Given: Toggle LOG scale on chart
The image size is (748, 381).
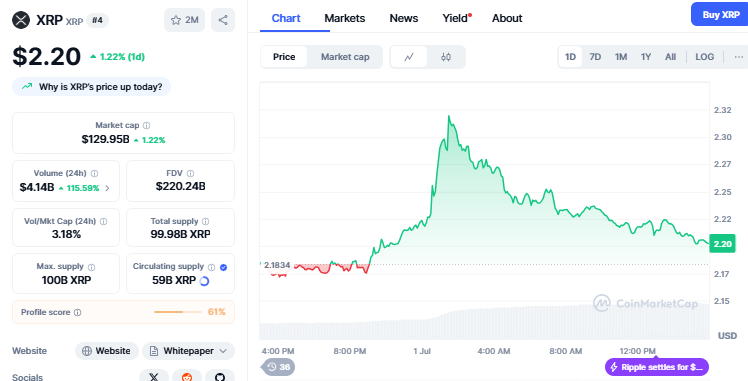Looking at the screenshot, I should tap(705, 57).
